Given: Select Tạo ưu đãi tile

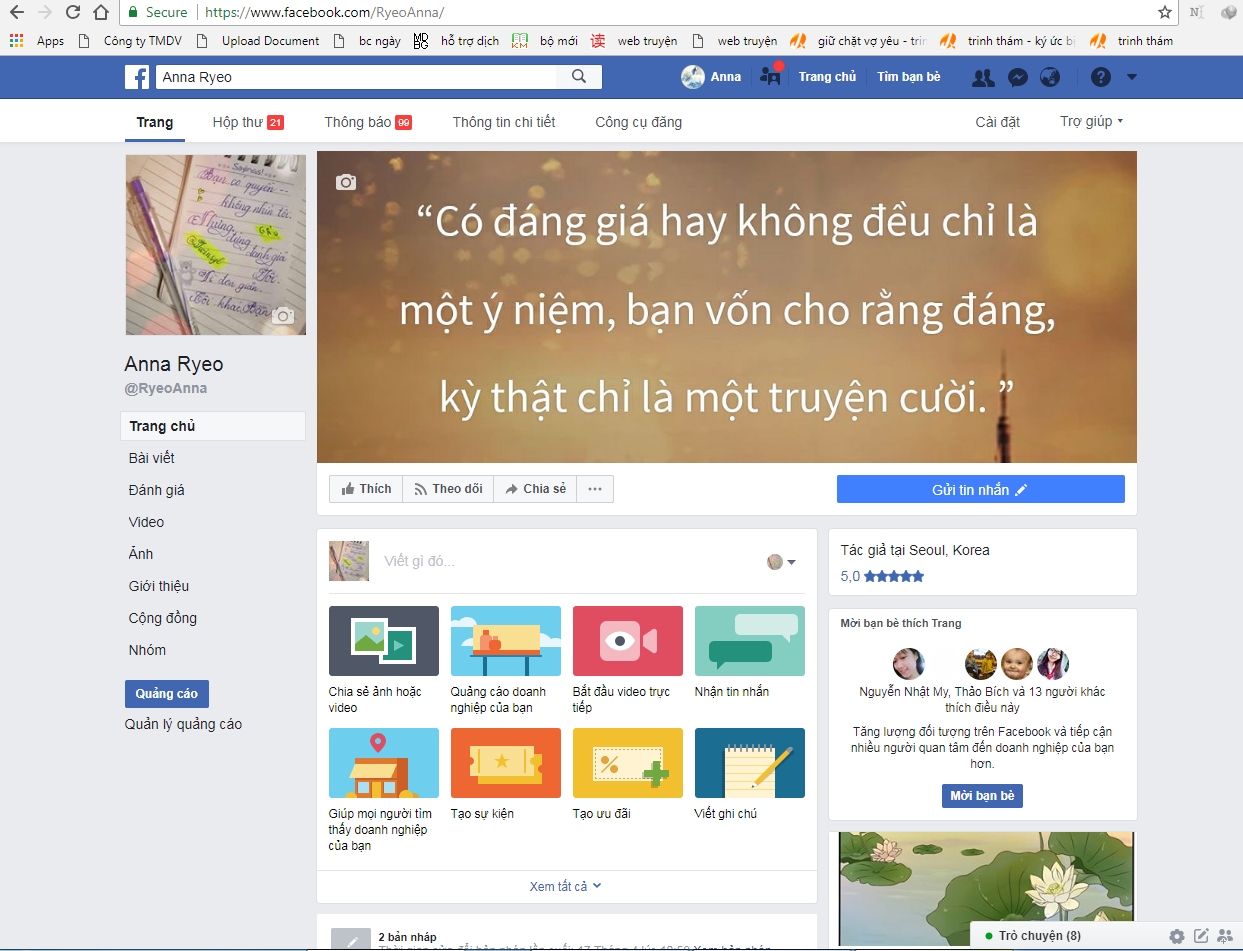Looking at the screenshot, I should tap(628, 774).
